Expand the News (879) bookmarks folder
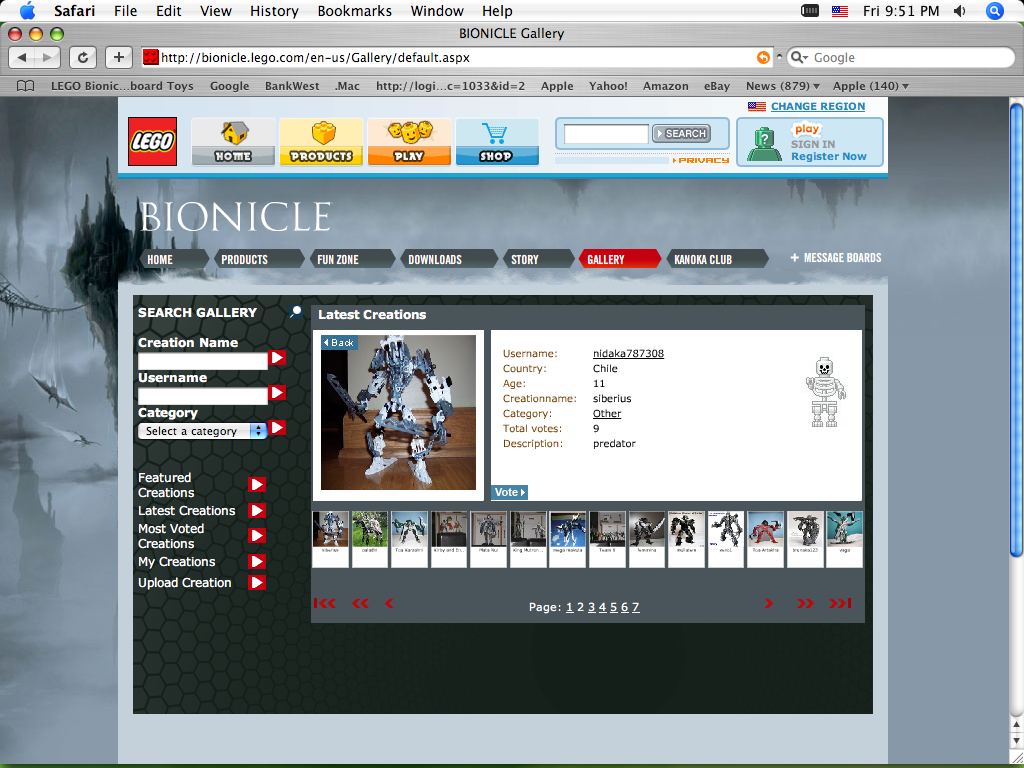Image resolution: width=1024 pixels, height=768 pixels. [782, 86]
